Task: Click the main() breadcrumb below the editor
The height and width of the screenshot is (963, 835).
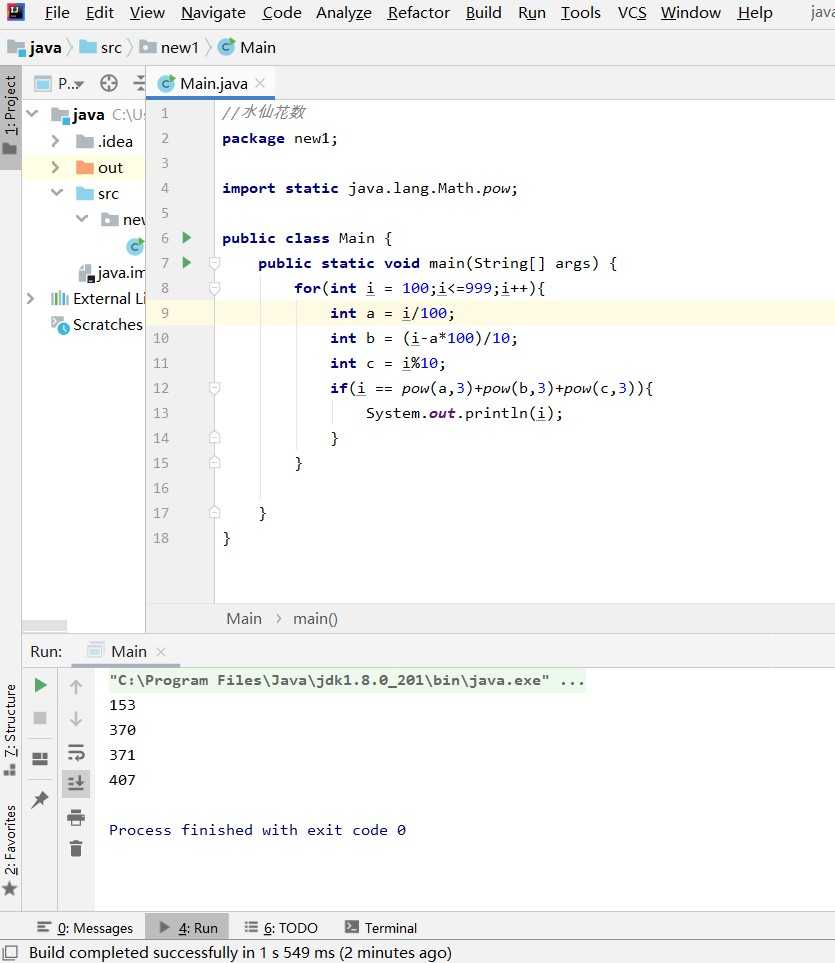Action: click(x=315, y=618)
